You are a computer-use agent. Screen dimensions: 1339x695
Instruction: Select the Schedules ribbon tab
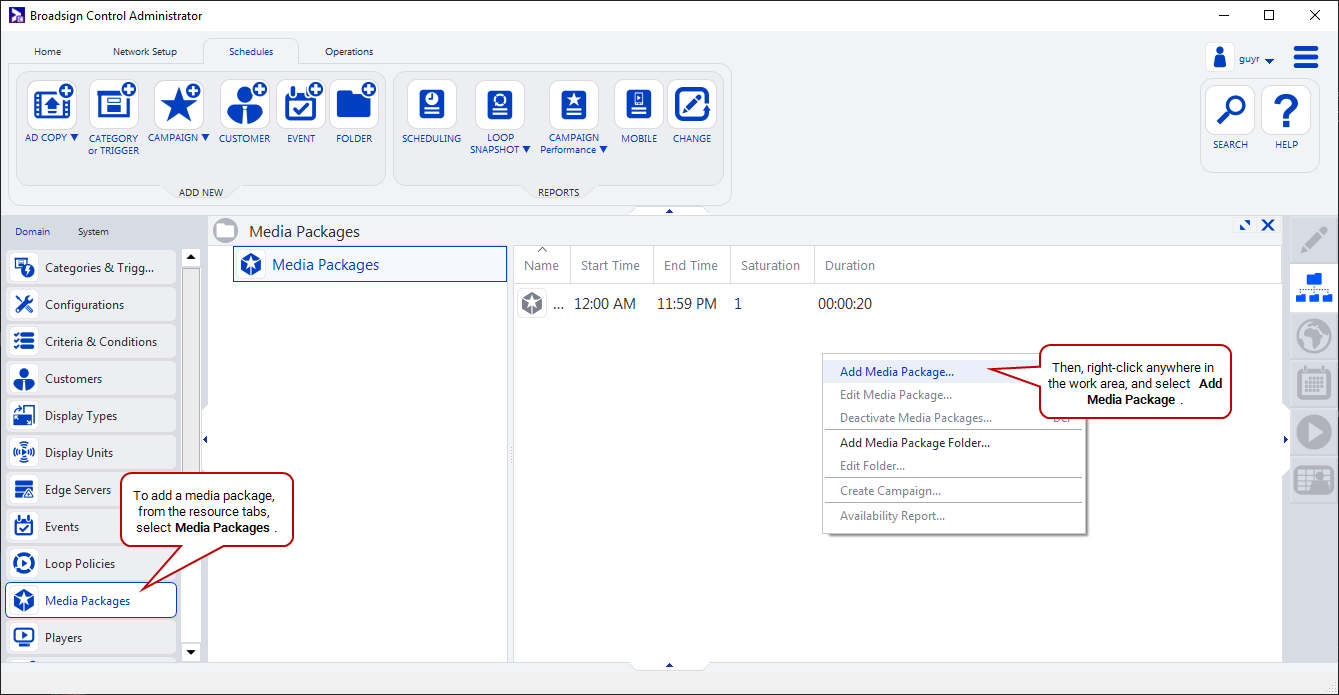[x=251, y=51]
